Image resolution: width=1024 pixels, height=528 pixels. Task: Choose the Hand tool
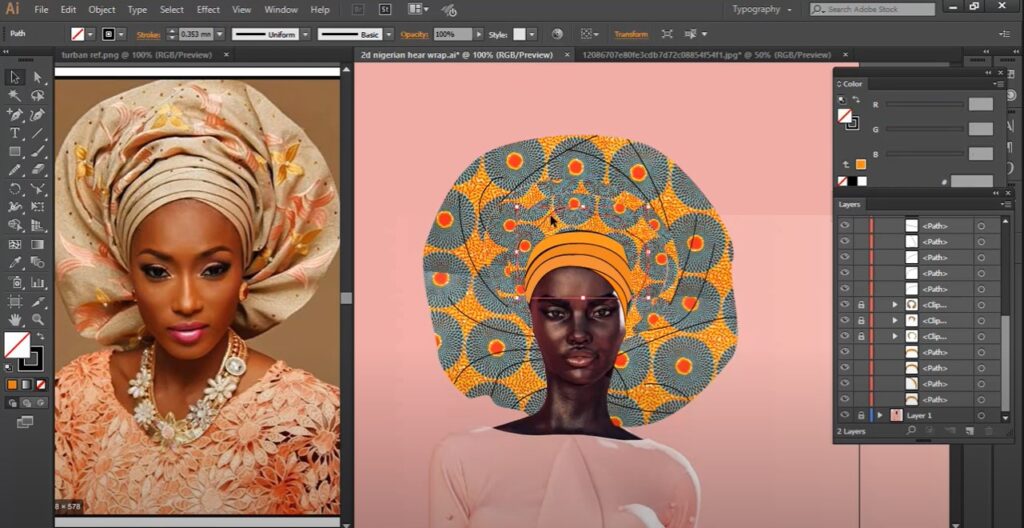point(16,320)
